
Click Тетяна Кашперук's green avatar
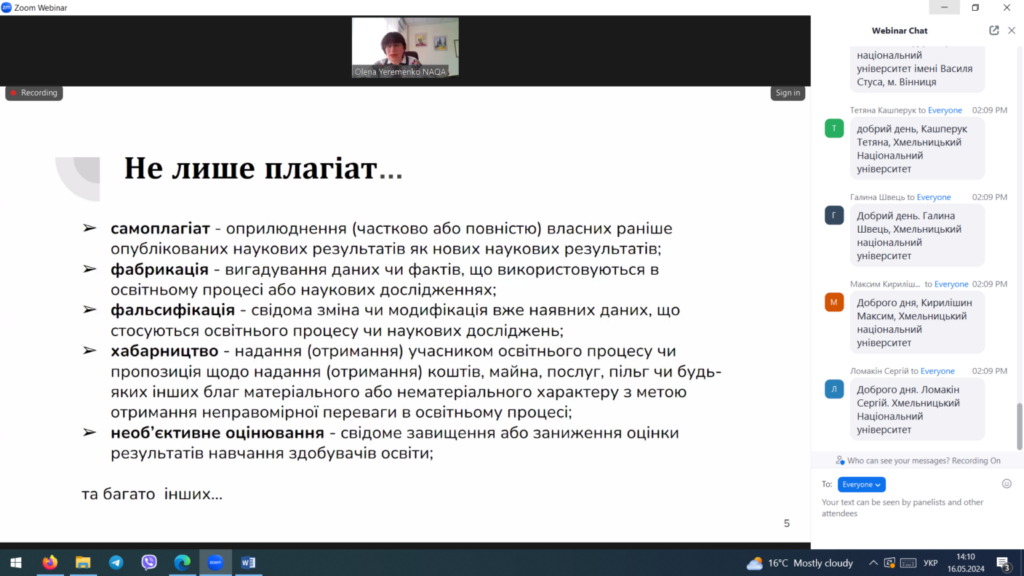coord(834,128)
